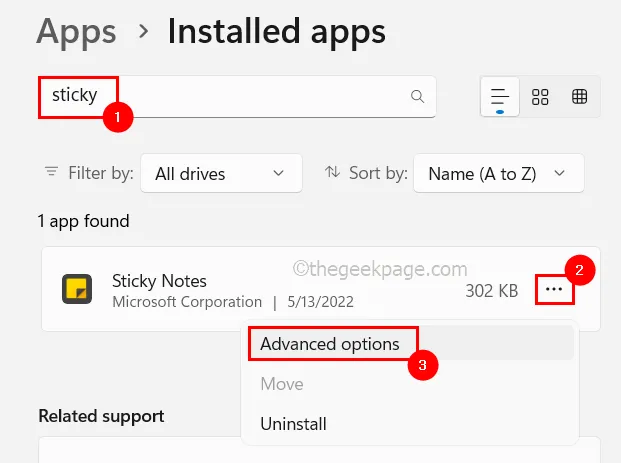Click the breadcrumb chevron separator

point(144,31)
